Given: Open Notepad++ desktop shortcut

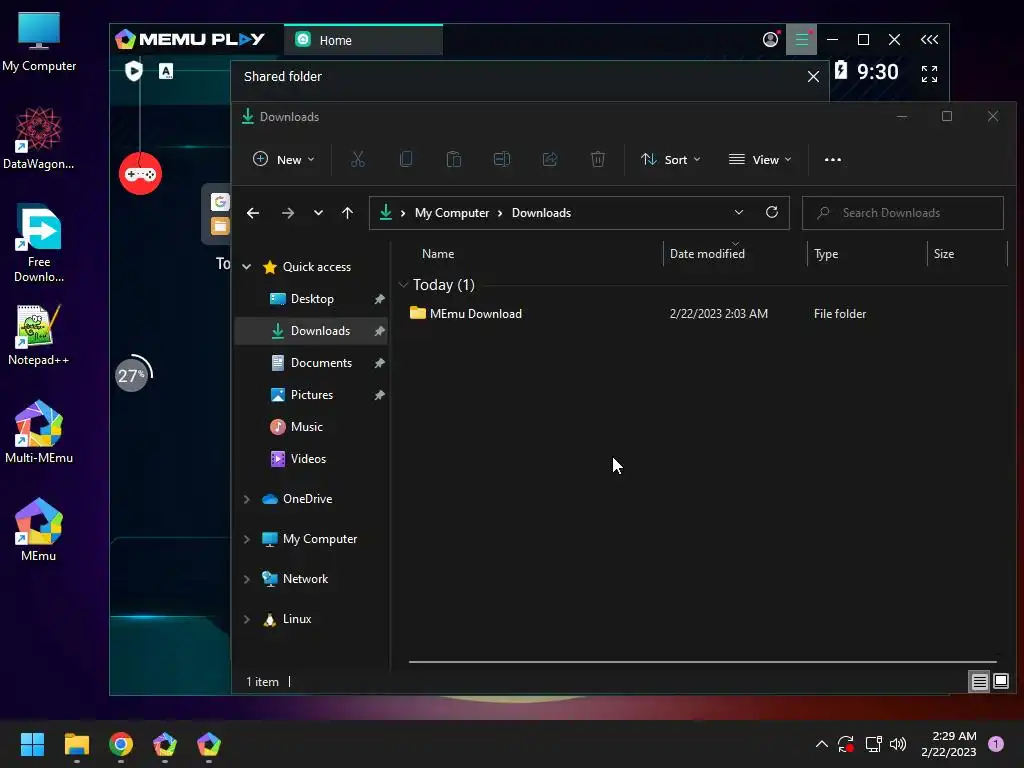Looking at the screenshot, I should tap(39, 335).
